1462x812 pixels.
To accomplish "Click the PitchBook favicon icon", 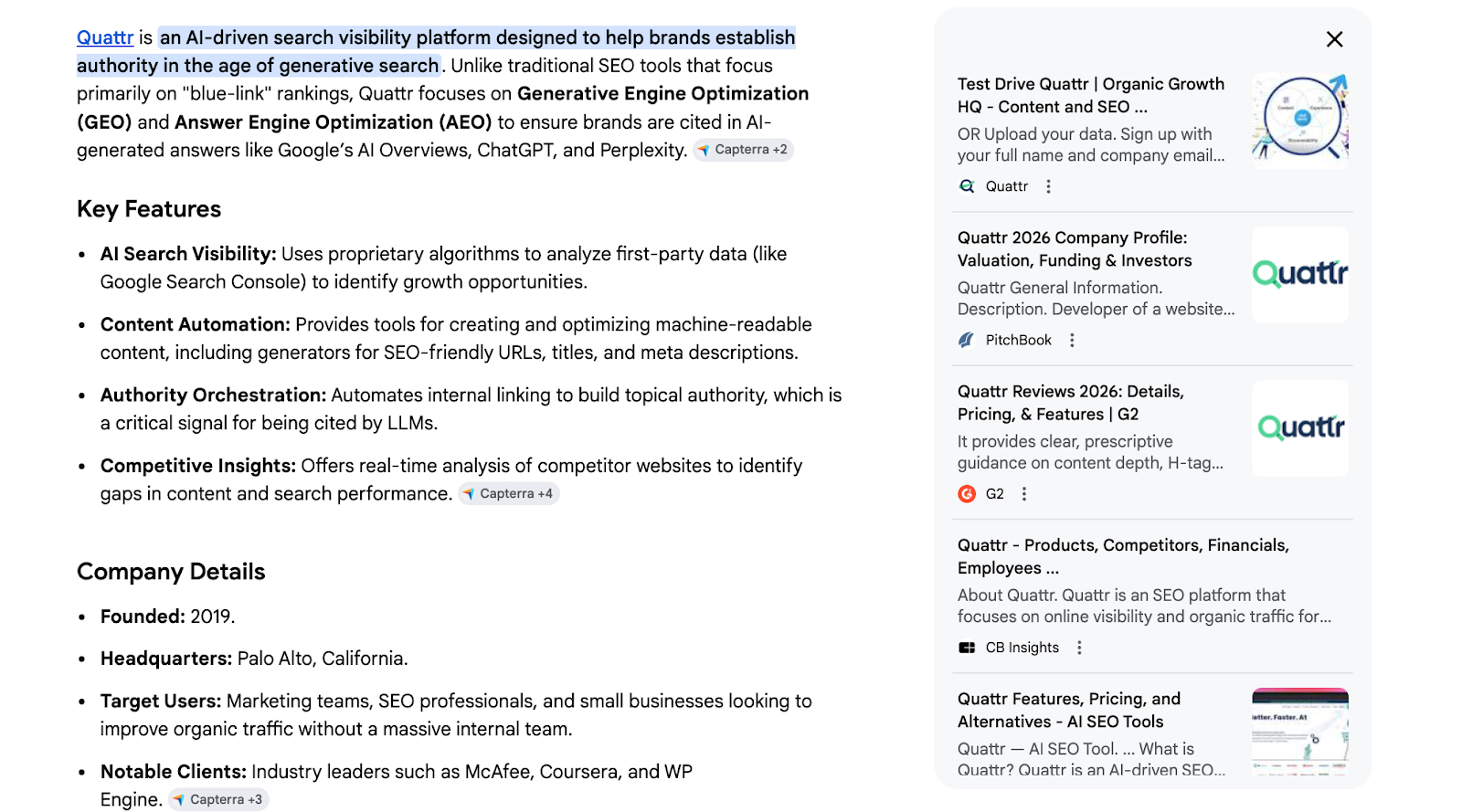I will click(967, 340).
